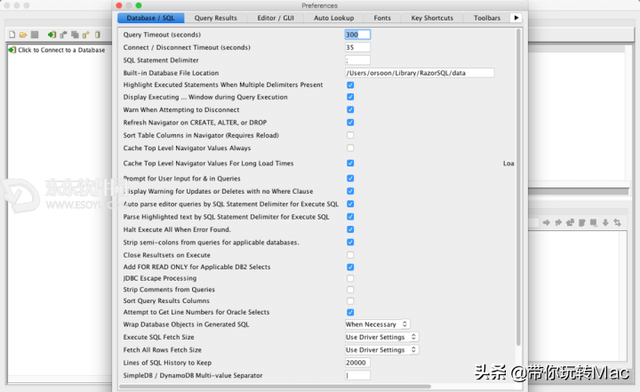
Task: Click the 'Query Timeout (seconds)' label
Action: point(162,35)
